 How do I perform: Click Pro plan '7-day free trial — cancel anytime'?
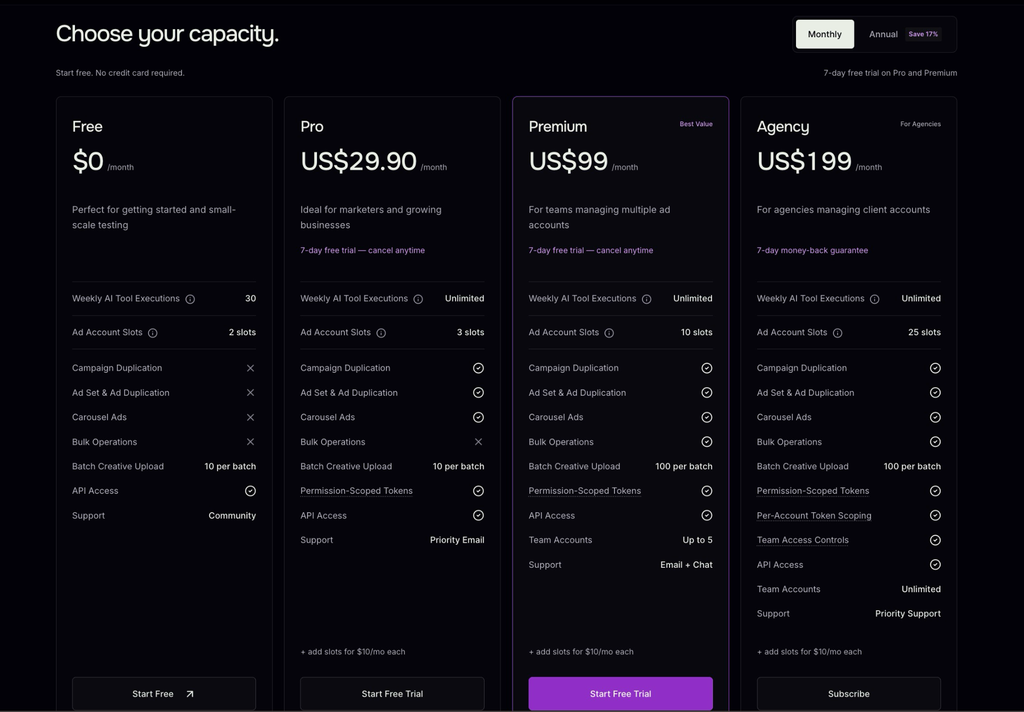pyautogui.click(x=362, y=250)
